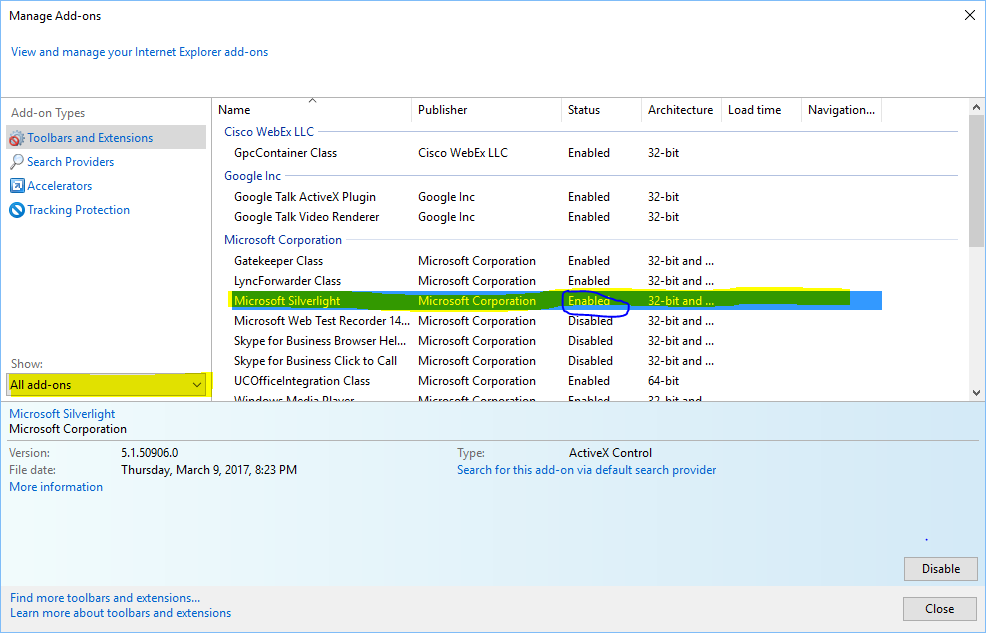The image size is (986, 633).
Task: Select Search Providers add-on type
Action: click(x=70, y=162)
